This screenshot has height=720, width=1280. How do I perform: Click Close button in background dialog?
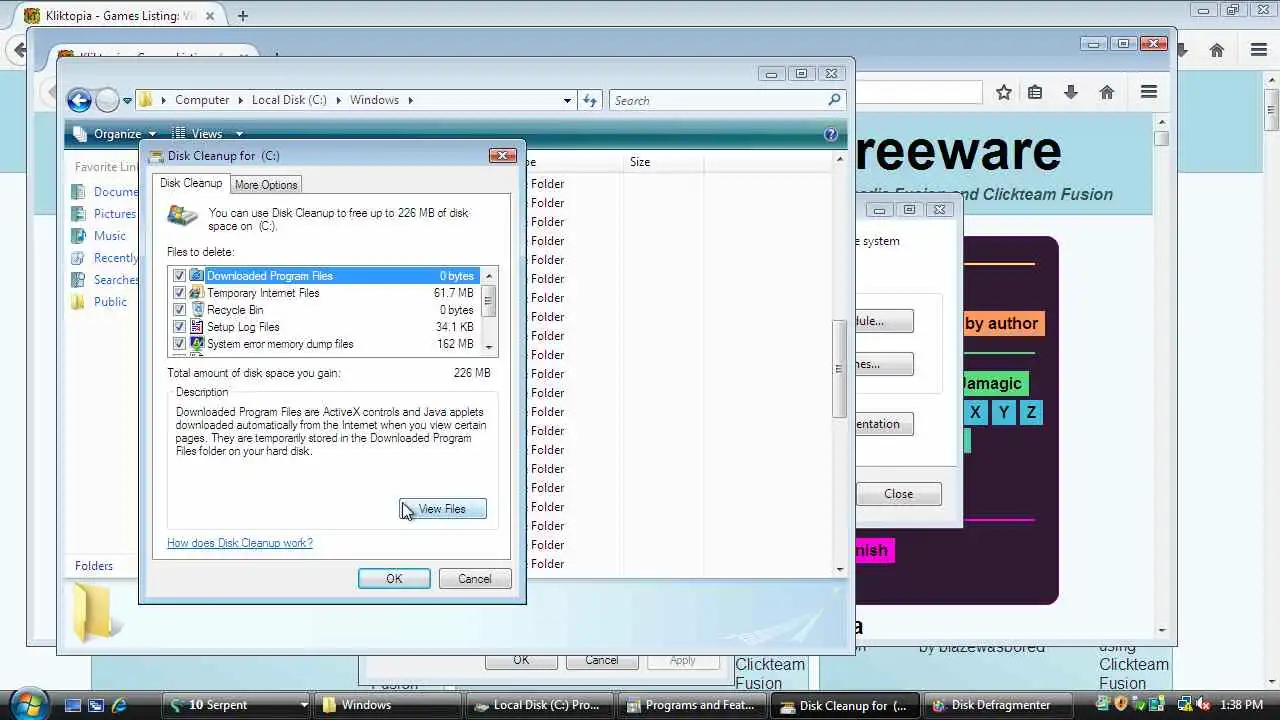[898, 494]
